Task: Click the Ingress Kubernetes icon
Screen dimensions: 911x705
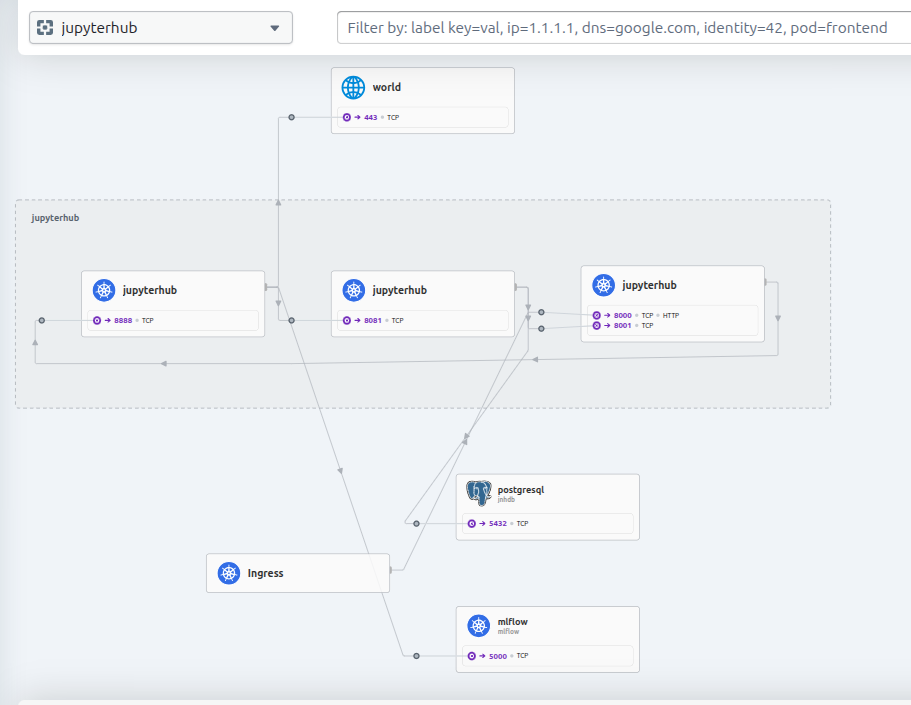Action: click(x=229, y=573)
